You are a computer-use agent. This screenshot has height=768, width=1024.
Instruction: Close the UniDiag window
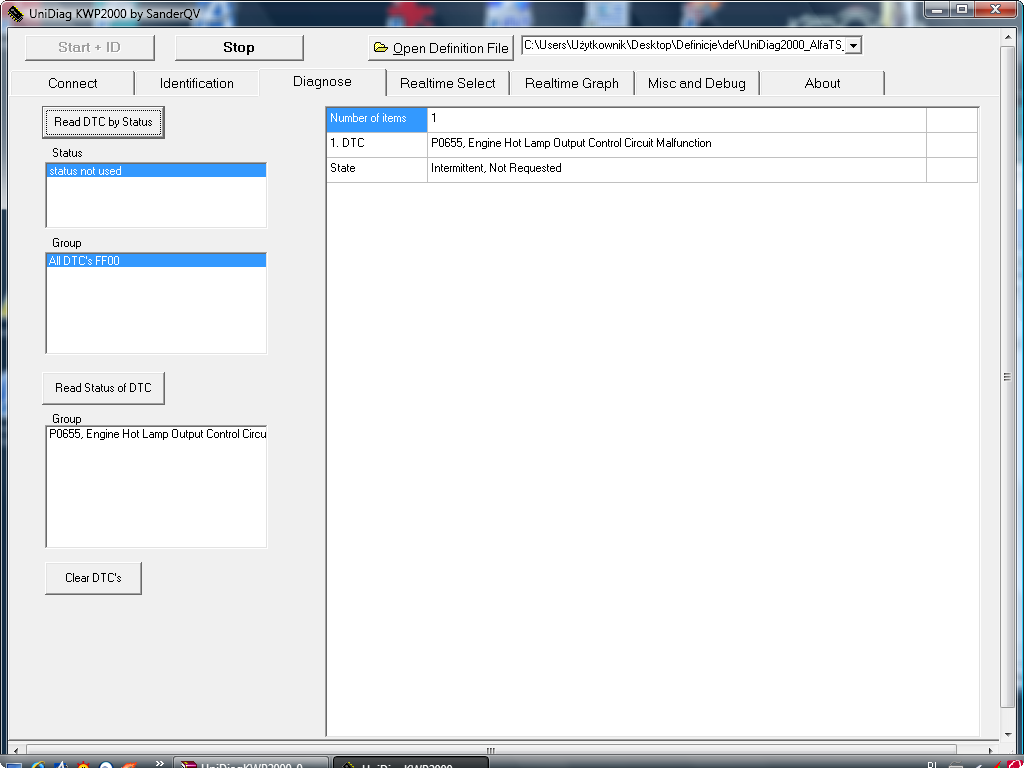tap(996, 10)
